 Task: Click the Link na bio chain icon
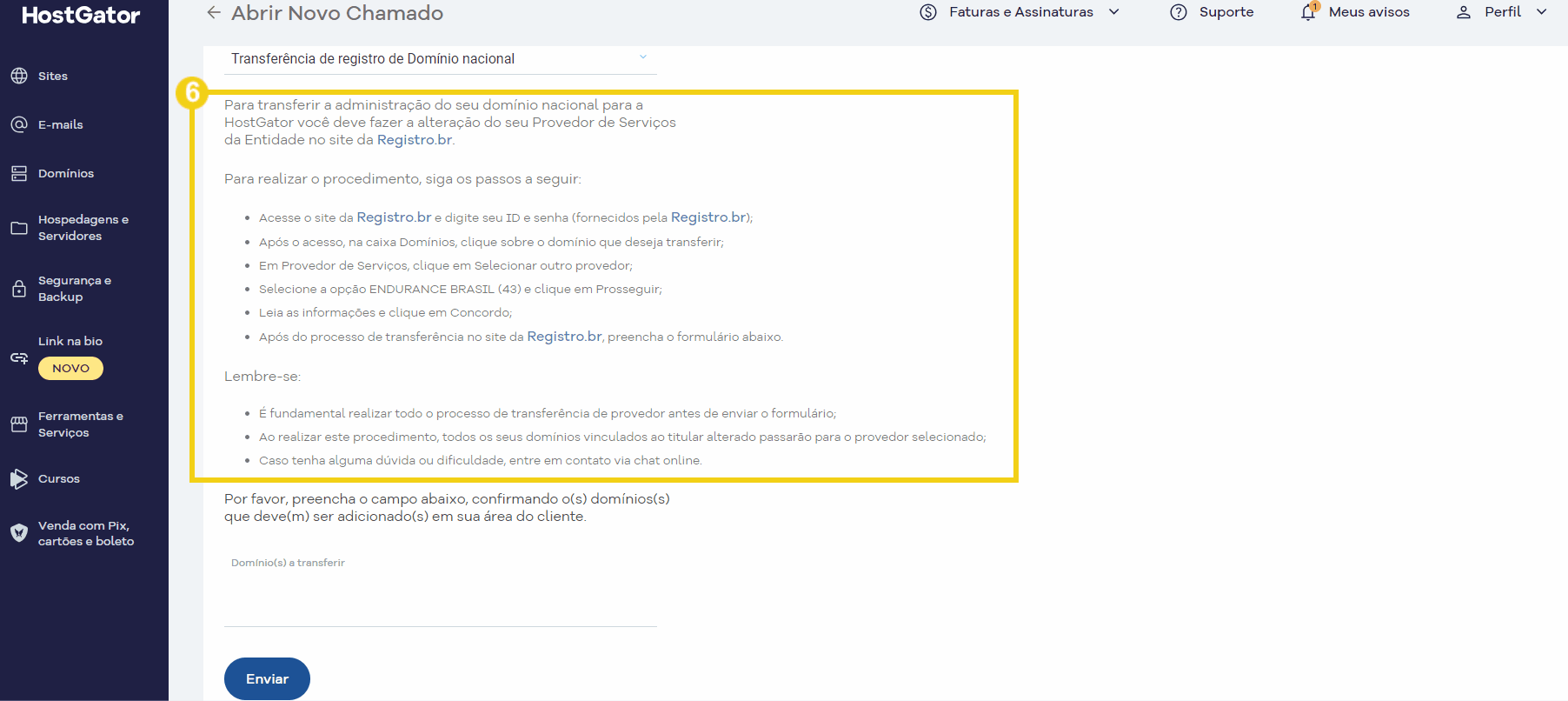pyautogui.click(x=19, y=357)
